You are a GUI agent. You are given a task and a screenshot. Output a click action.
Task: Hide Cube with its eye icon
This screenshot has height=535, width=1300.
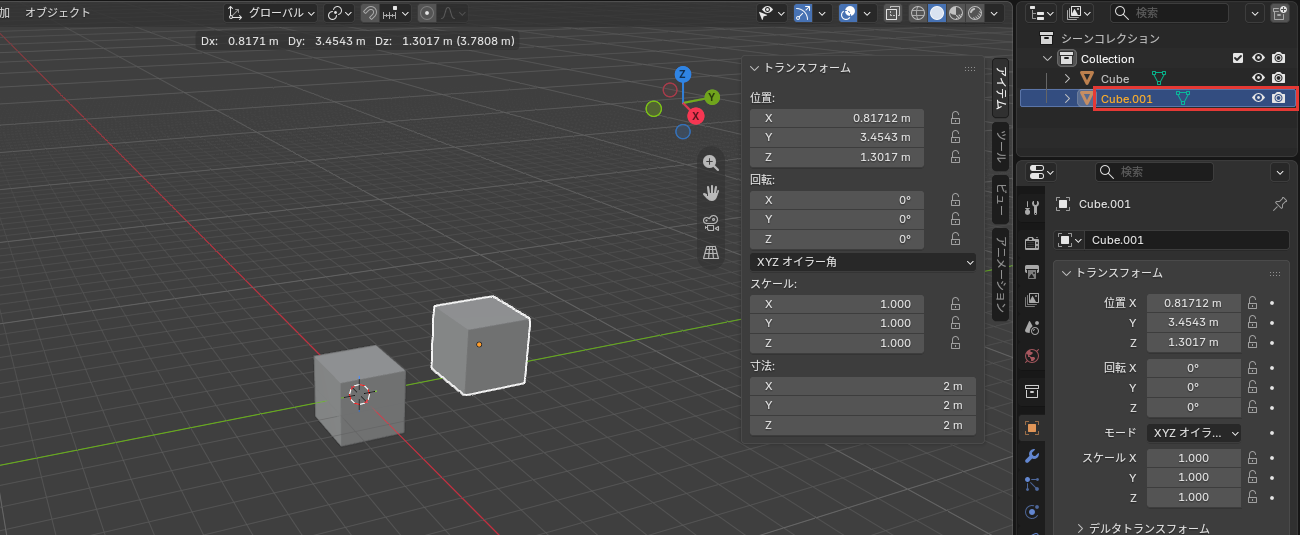1259,78
